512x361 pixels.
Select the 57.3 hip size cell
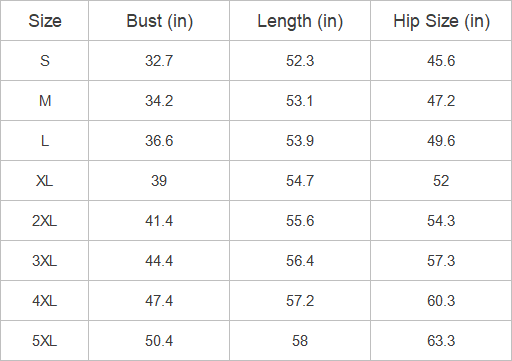coord(441,261)
